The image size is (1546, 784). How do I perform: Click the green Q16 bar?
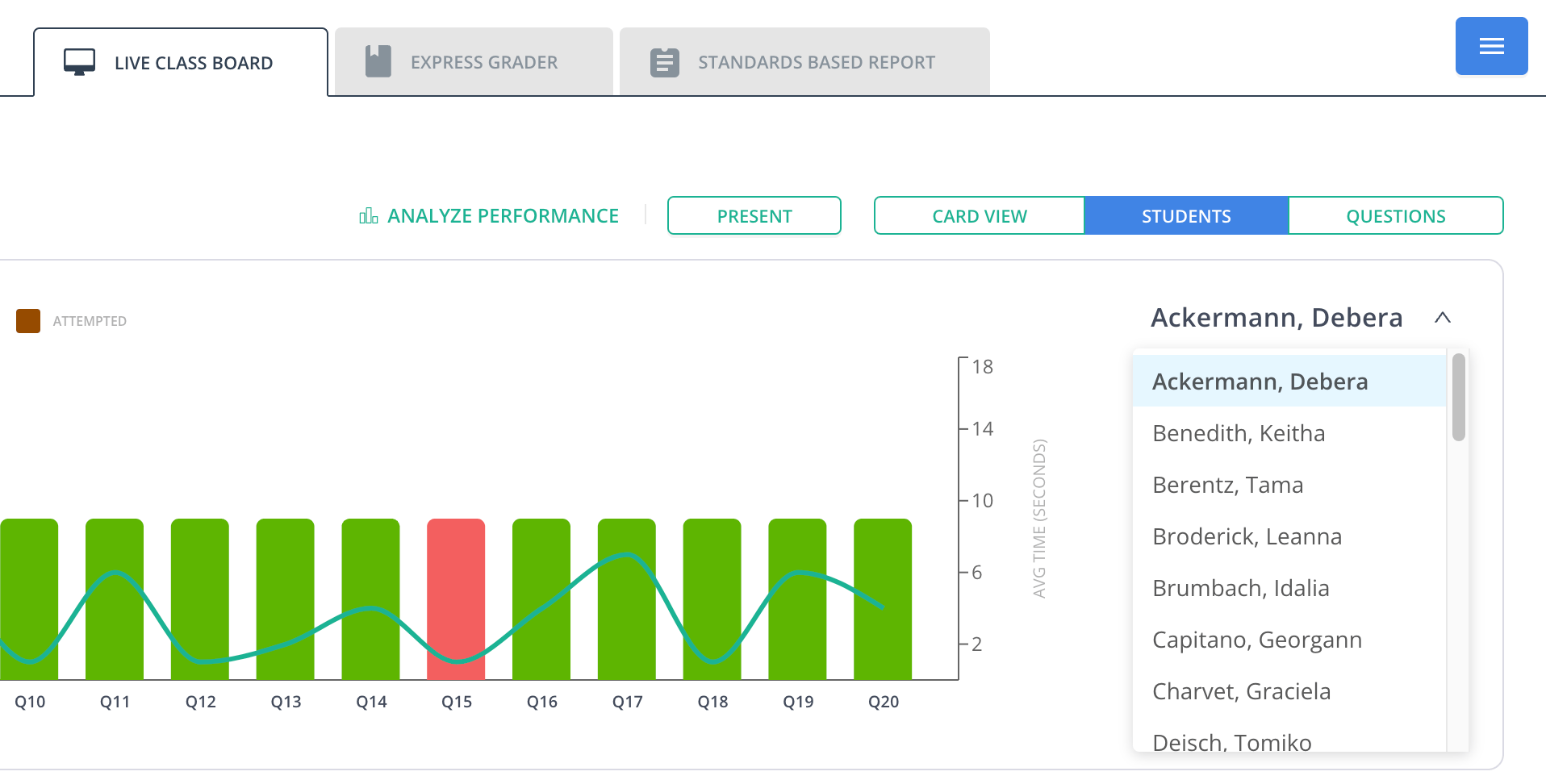point(541,599)
